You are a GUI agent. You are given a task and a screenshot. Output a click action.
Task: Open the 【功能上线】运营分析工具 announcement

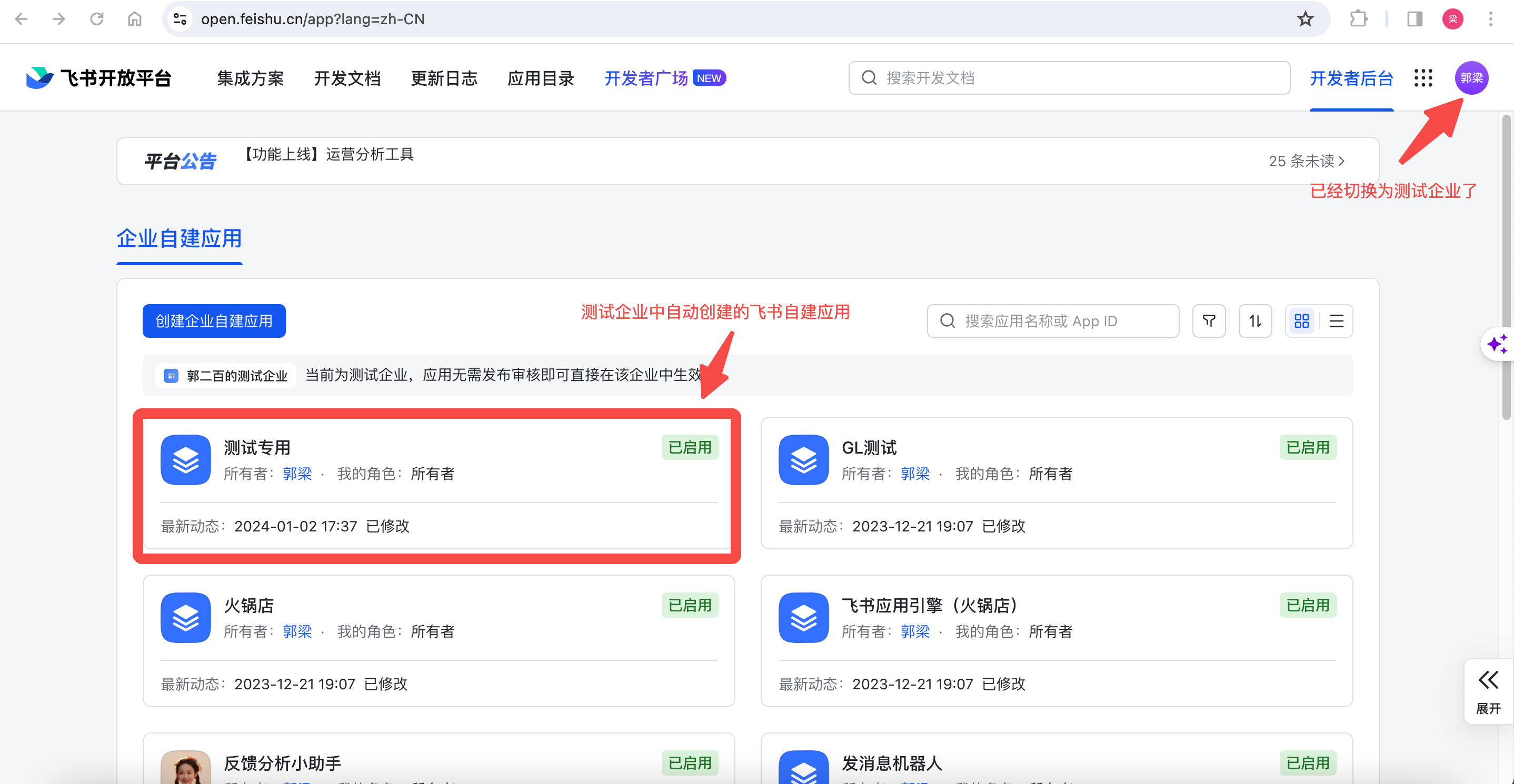328,155
